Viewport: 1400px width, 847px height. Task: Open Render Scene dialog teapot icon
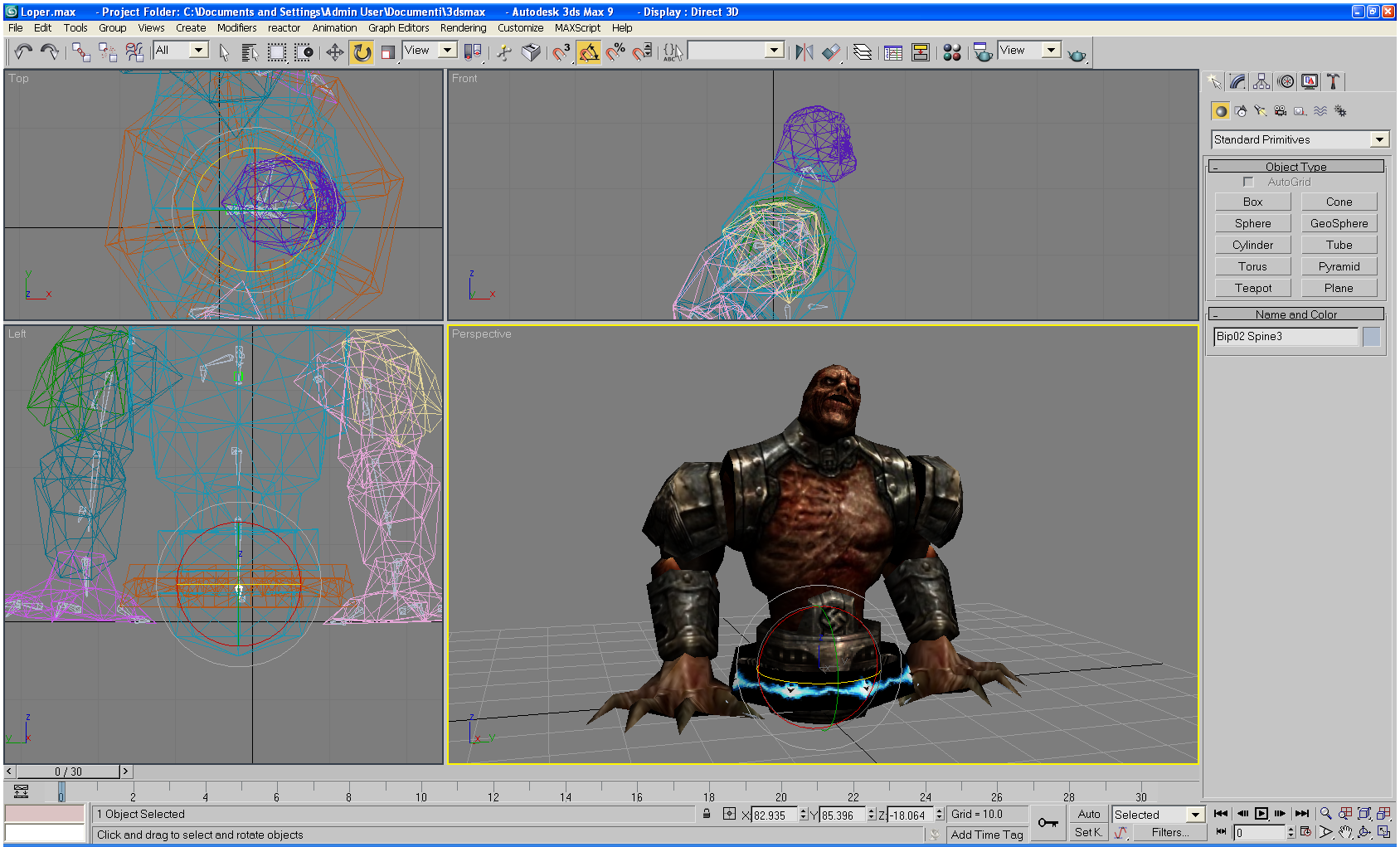coord(983,52)
